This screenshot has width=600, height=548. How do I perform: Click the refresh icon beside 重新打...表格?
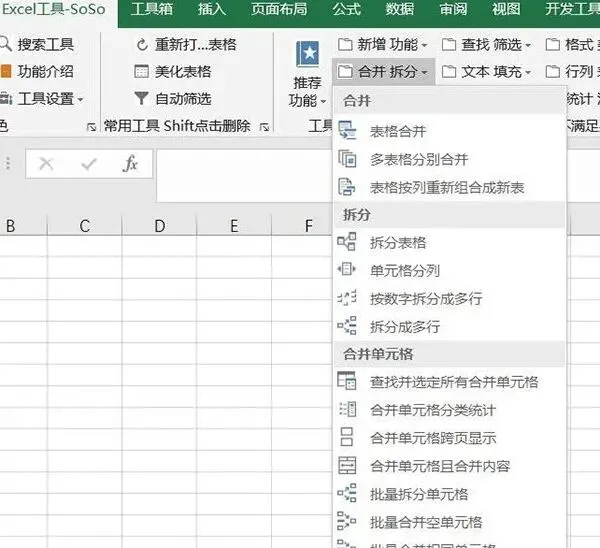[x=142, y=45]
